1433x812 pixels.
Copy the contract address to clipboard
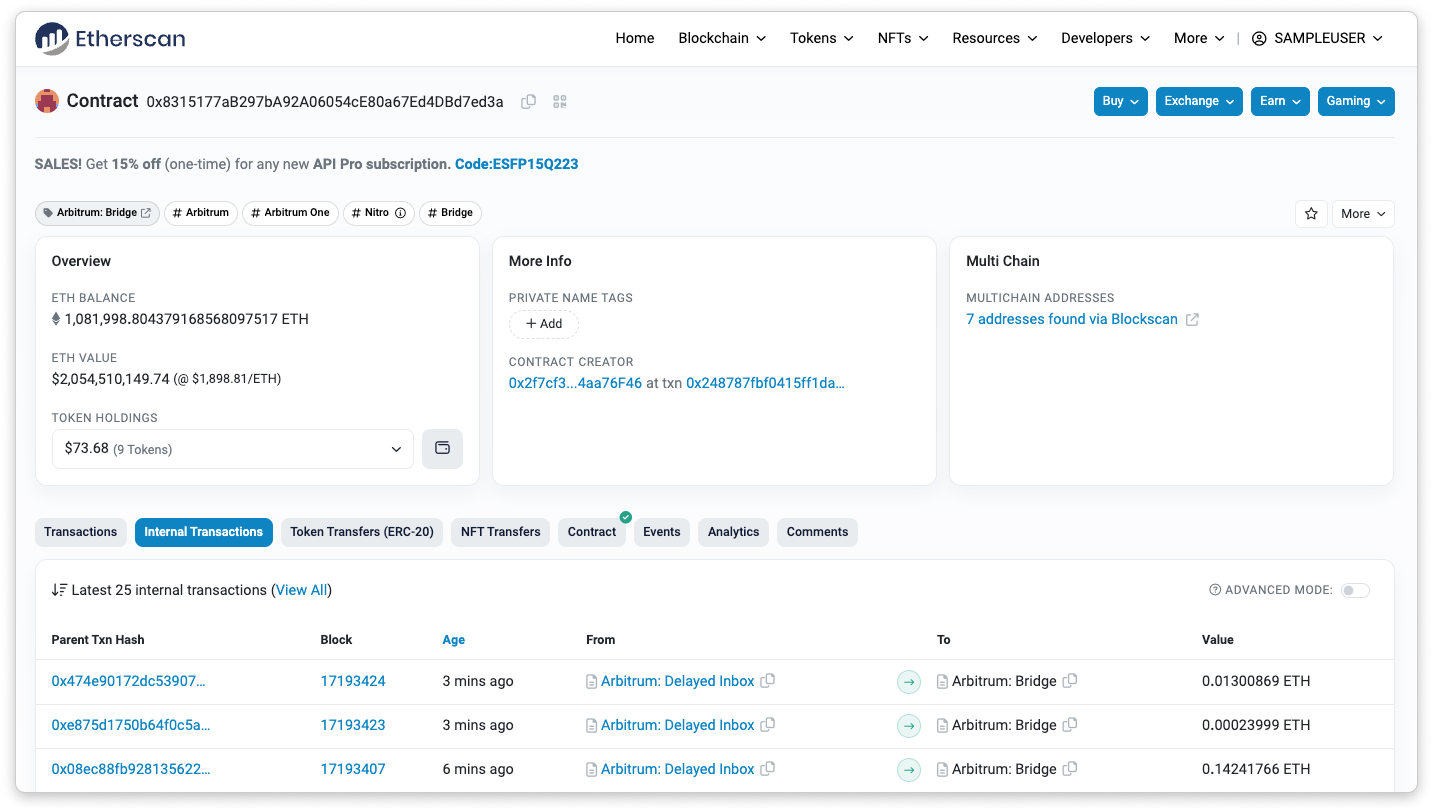tap(529, 101)
